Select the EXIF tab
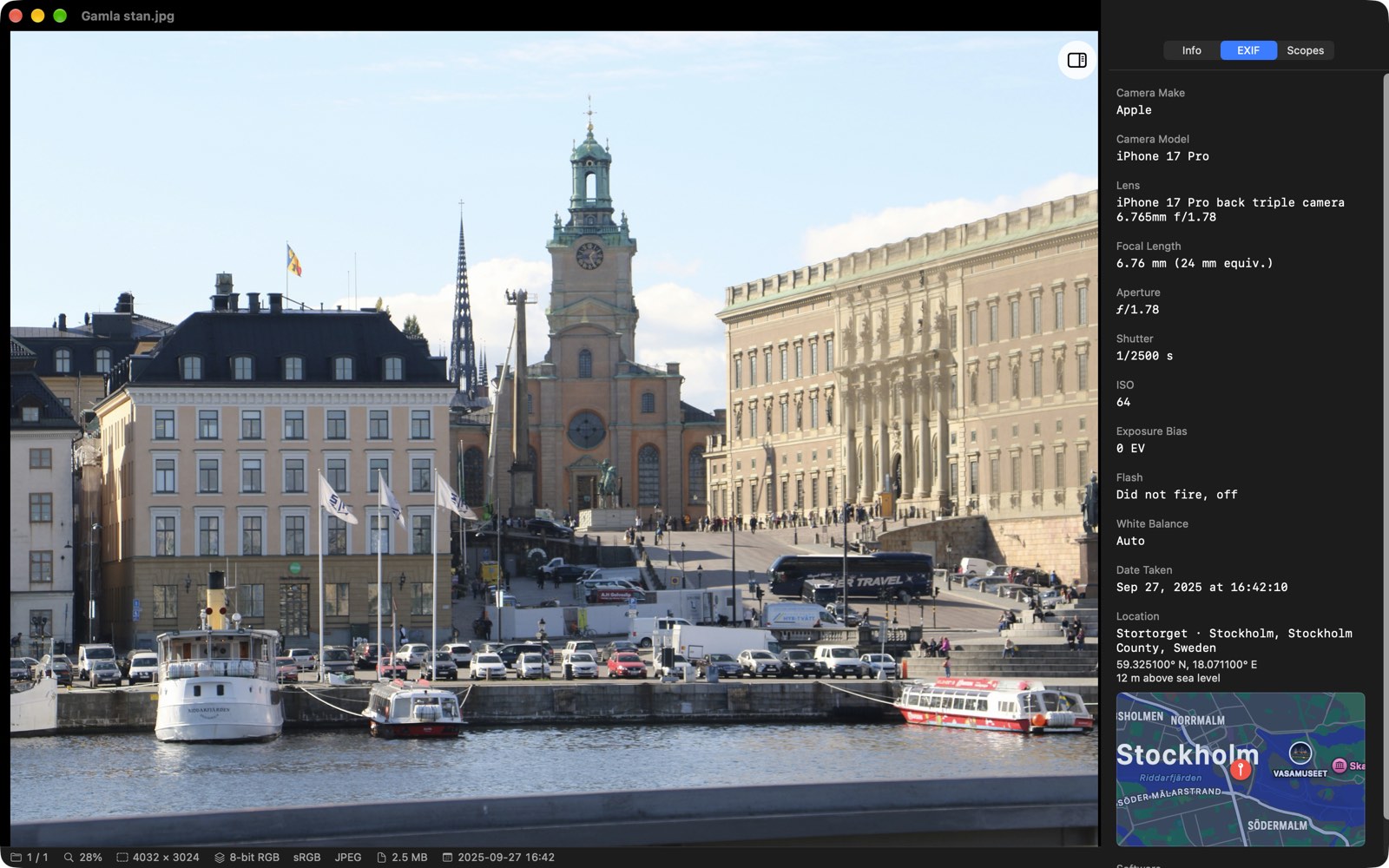This screenshot has width=1389, height=868. click(1248, 50)
